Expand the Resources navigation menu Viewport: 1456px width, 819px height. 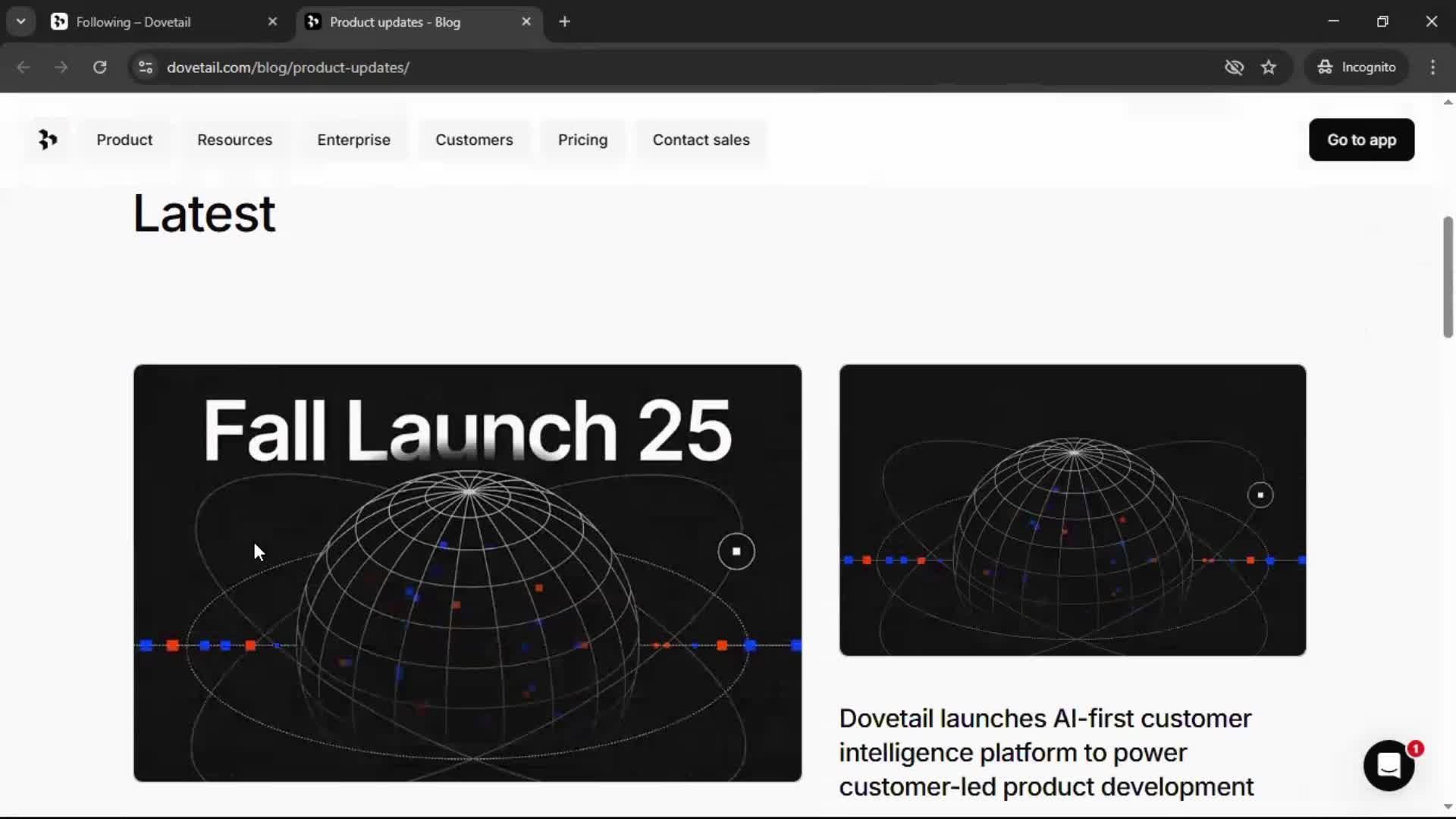click(x=234, y=140)
